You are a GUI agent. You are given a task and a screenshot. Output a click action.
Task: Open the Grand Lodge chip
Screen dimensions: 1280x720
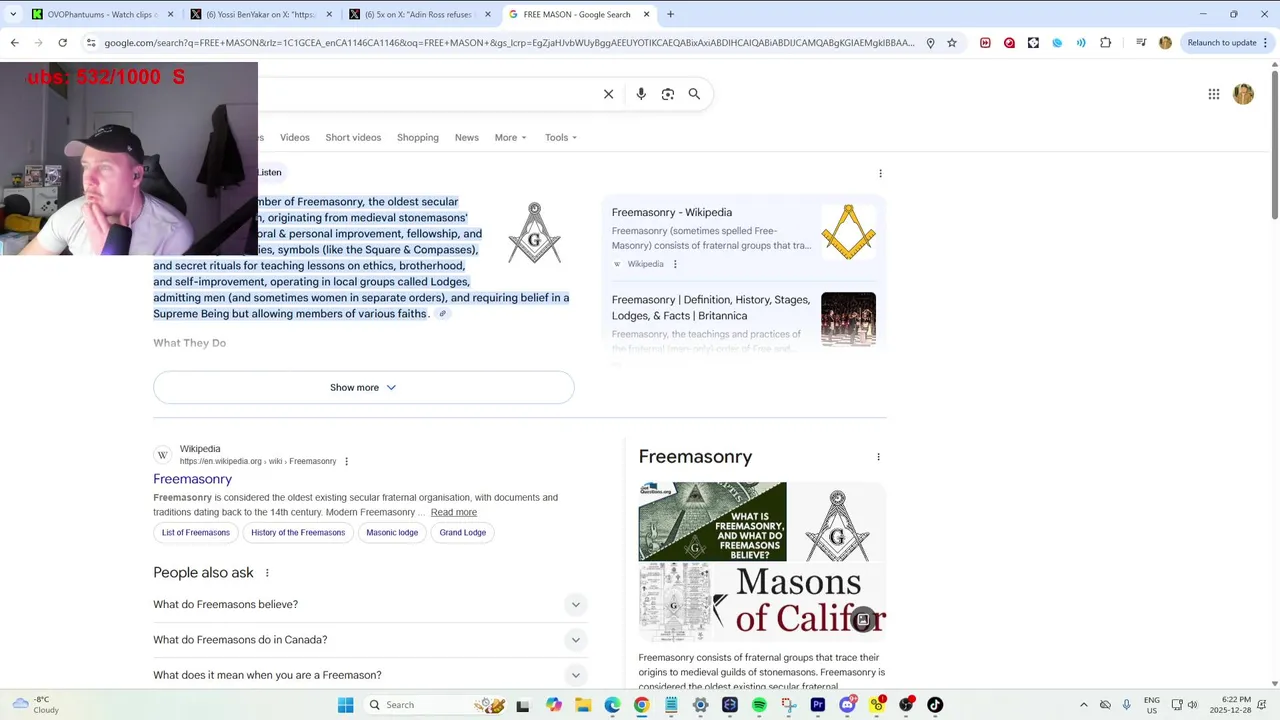[463, 533]
